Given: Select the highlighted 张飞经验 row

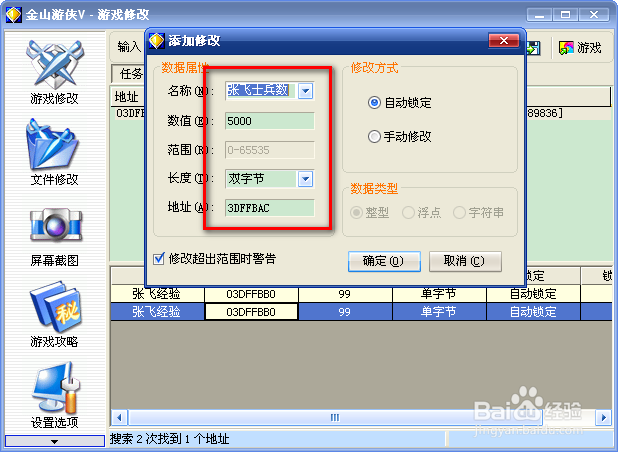Looking at the screenshot, I should click(361, 312).
